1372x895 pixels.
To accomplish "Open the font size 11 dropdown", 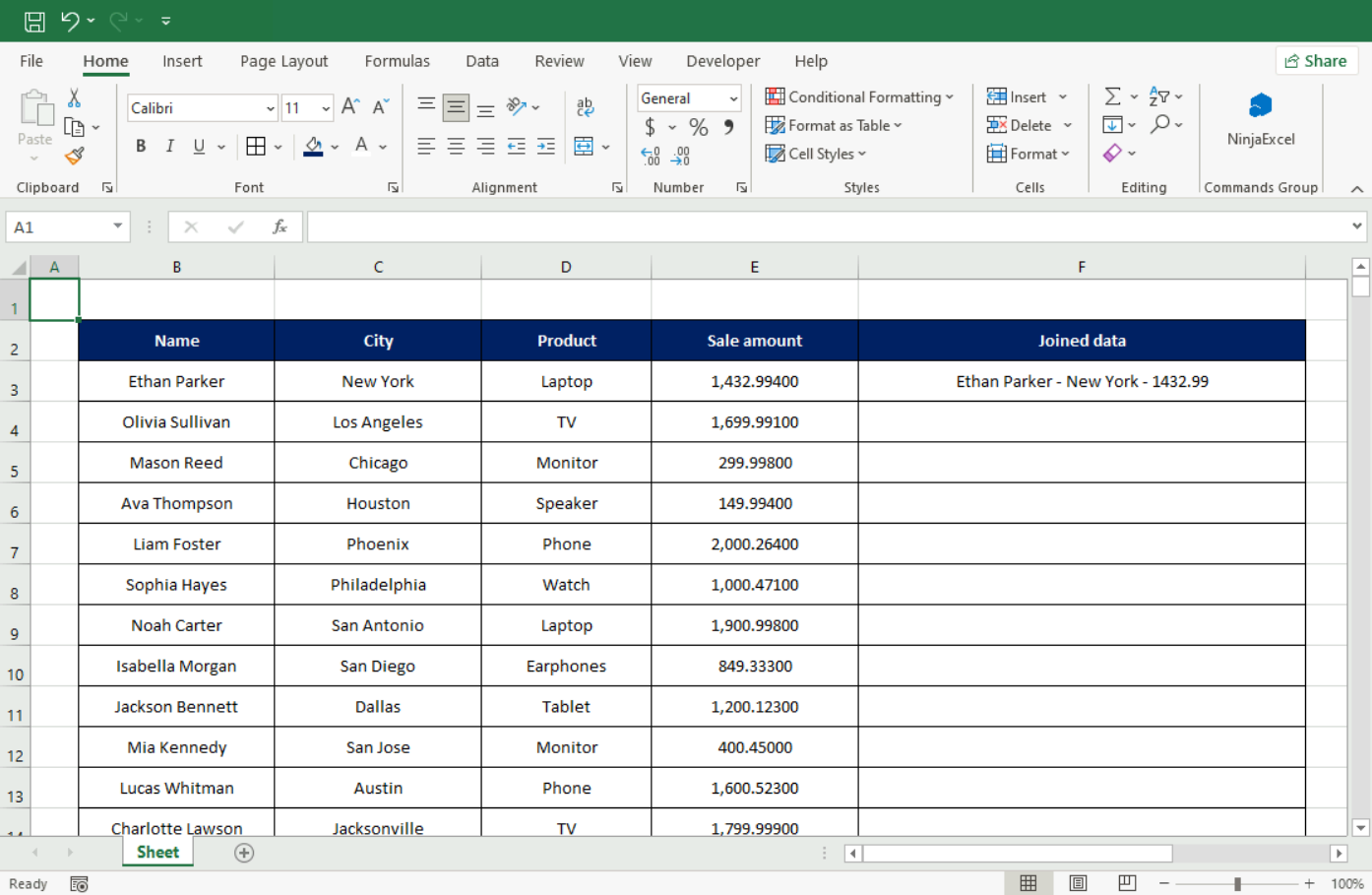I will tap(325, 108).
